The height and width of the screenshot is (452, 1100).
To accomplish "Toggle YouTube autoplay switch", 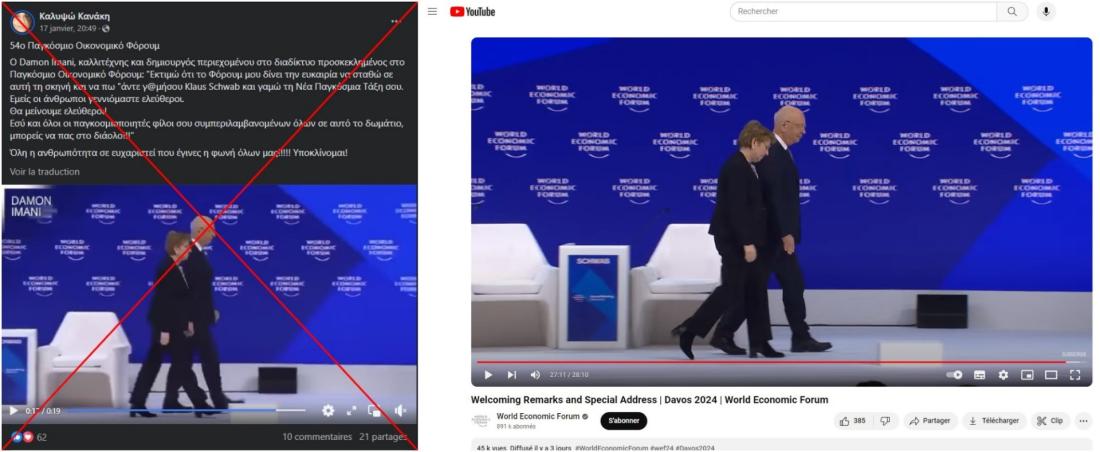I will [x=954, y=375].
